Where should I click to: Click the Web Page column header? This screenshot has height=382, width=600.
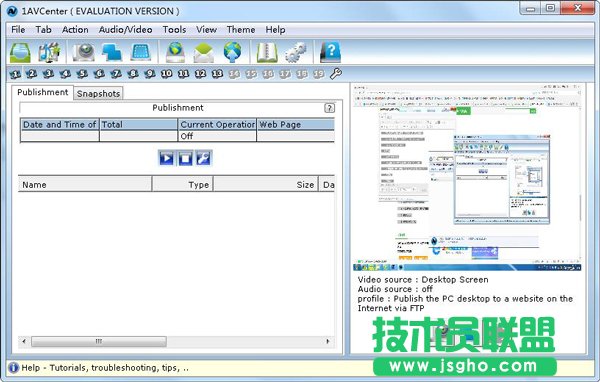pos(295,124)
